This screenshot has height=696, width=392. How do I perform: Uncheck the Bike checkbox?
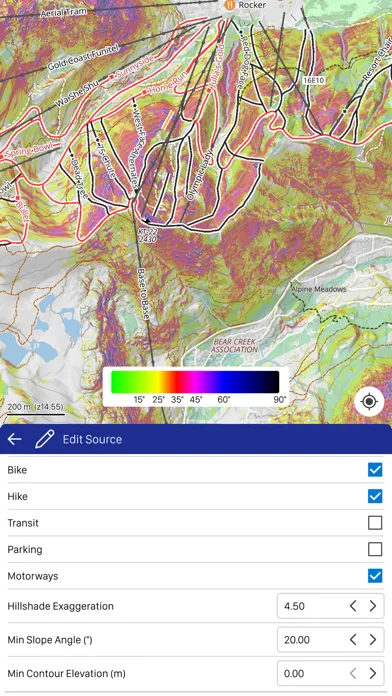[375, 470]
